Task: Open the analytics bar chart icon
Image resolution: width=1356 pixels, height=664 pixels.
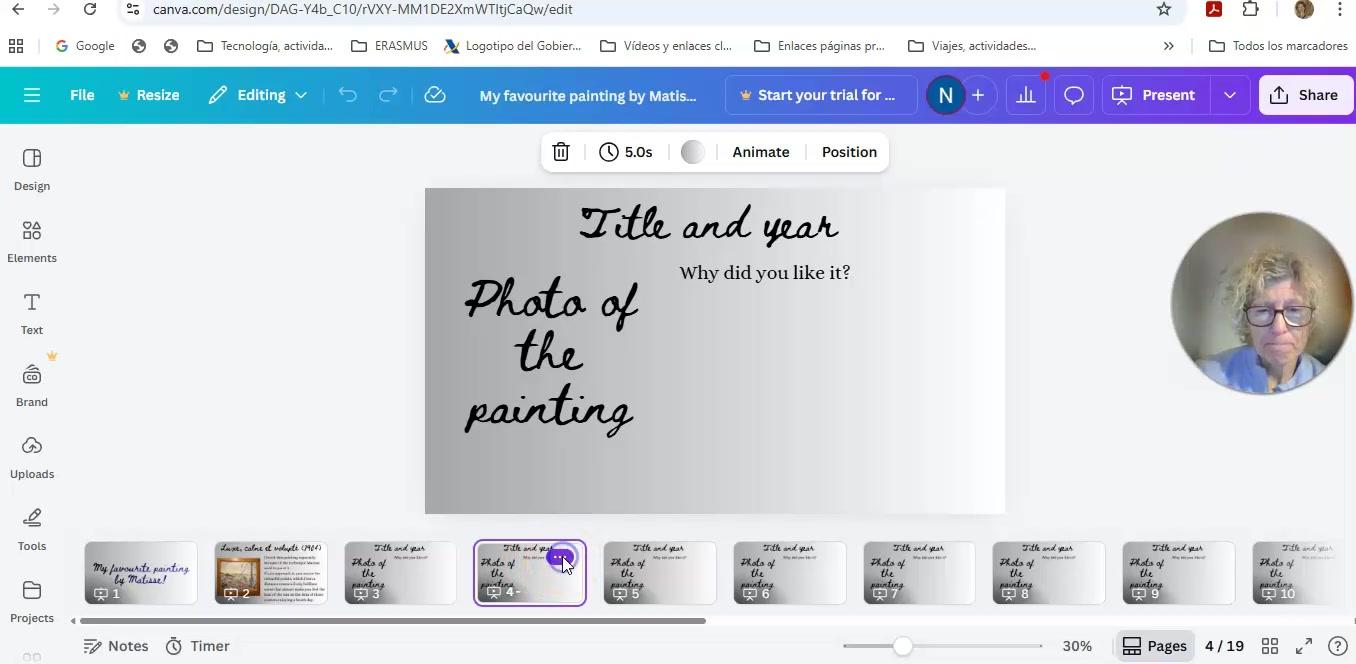Action: [1026, 95]
